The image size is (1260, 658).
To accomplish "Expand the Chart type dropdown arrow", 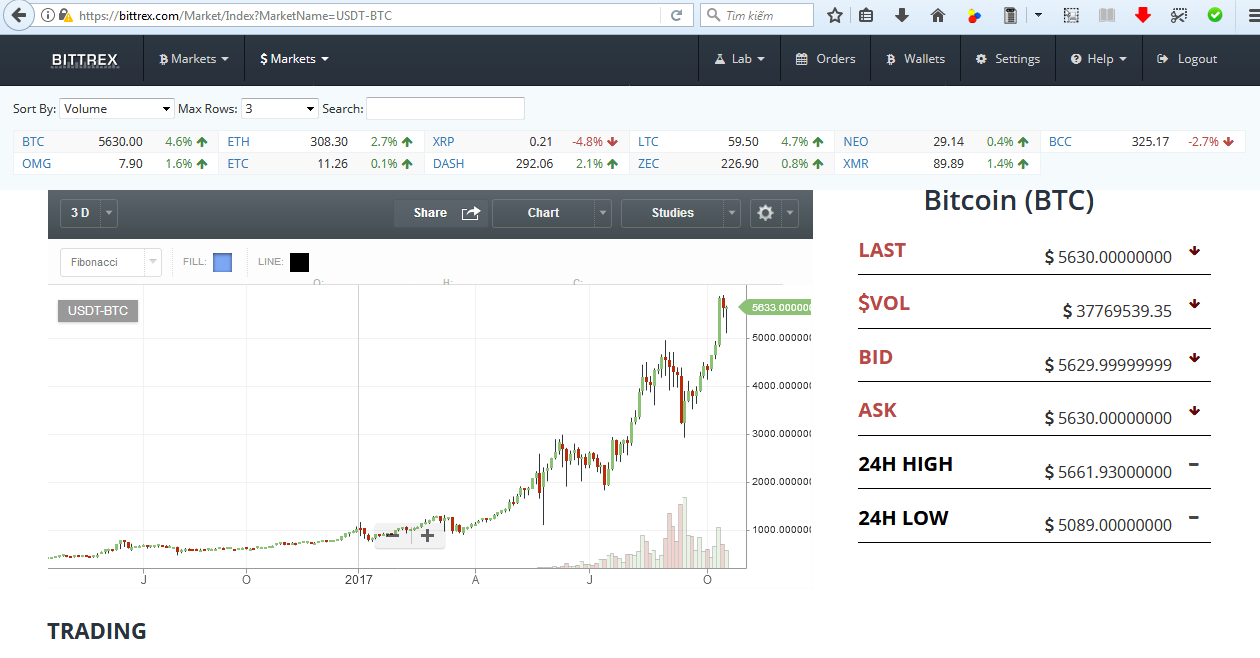I will (603, 213).
